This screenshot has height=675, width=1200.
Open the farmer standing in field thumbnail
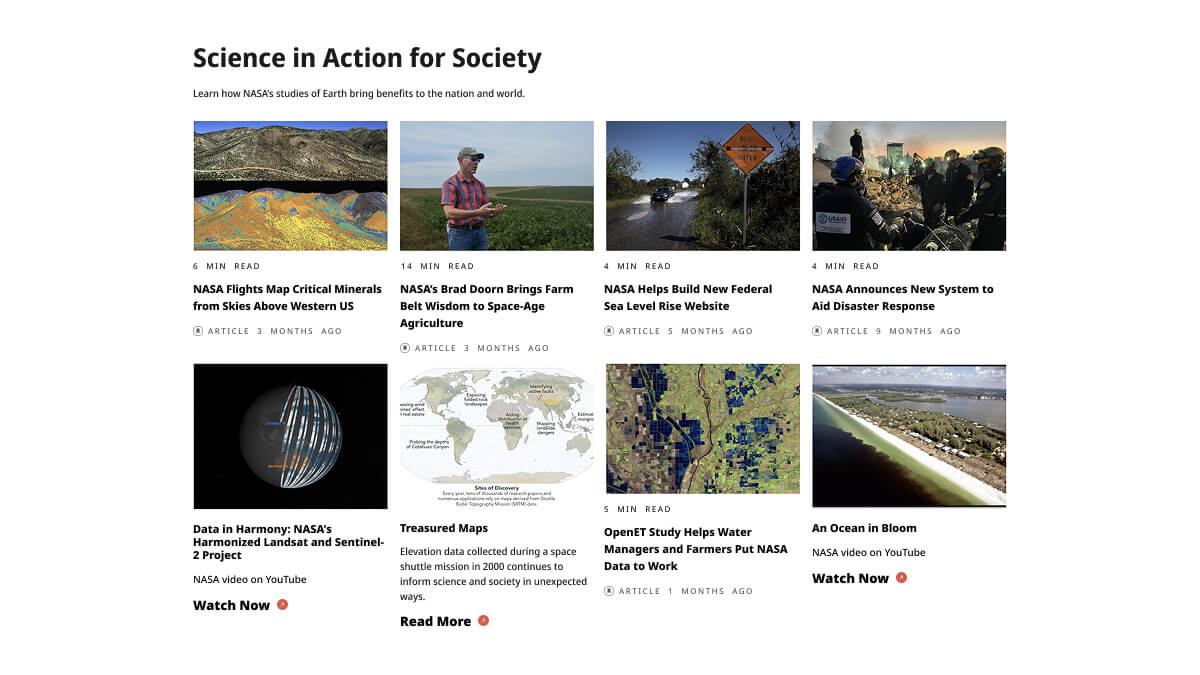[x=497, y=186]
